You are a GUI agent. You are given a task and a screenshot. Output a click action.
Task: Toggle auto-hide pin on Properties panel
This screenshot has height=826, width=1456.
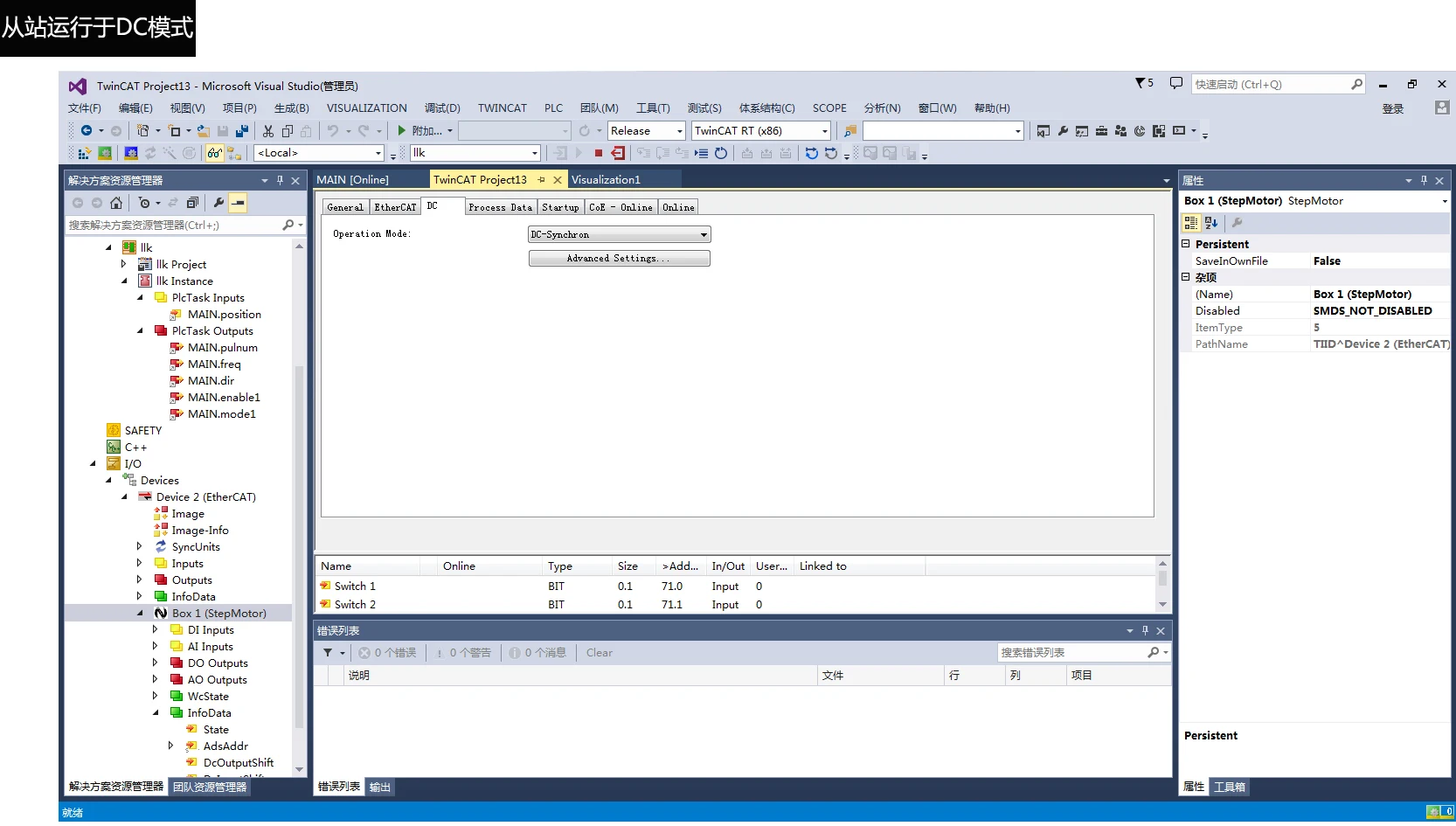1424,180
